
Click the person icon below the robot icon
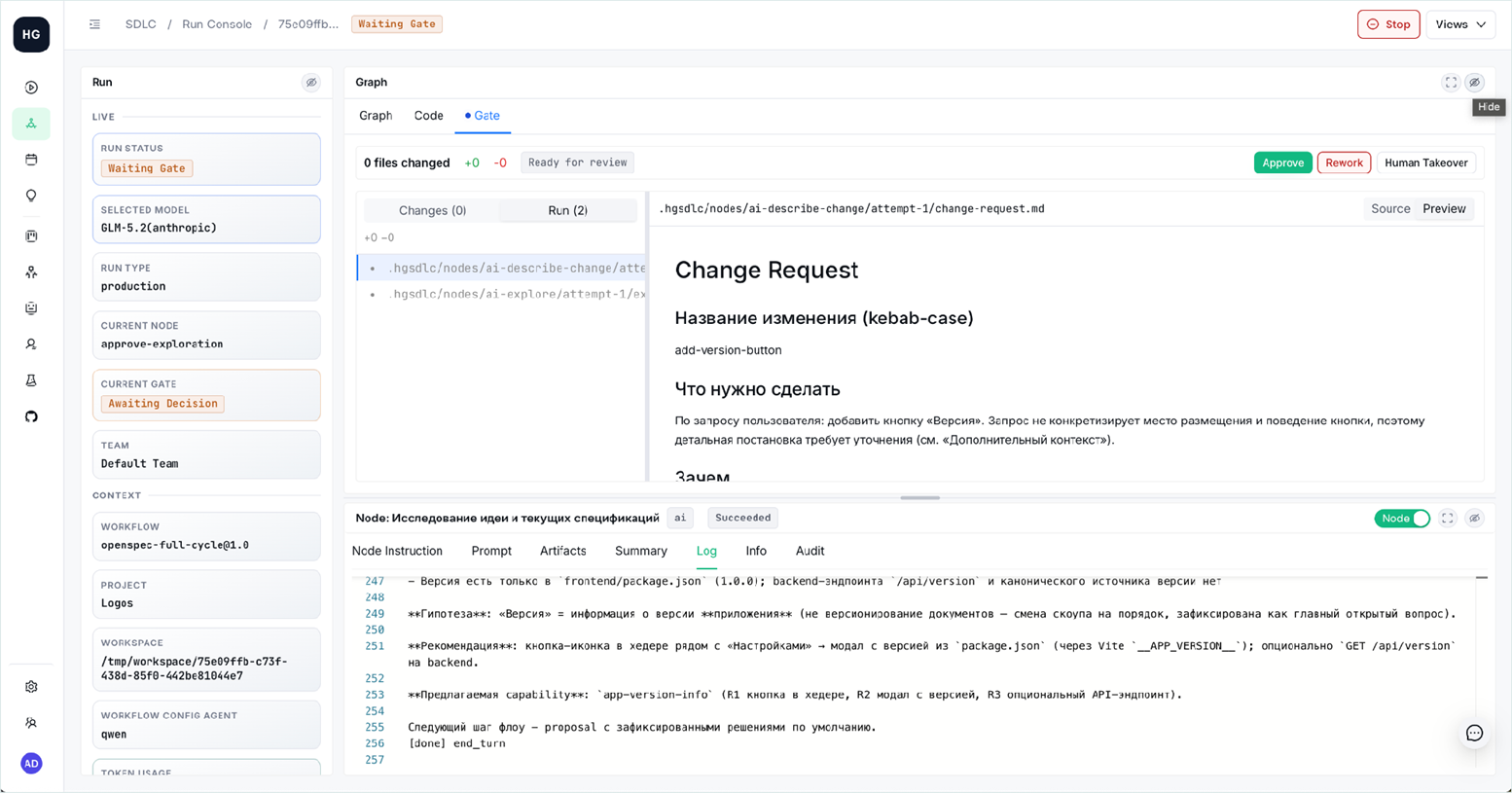31,344
